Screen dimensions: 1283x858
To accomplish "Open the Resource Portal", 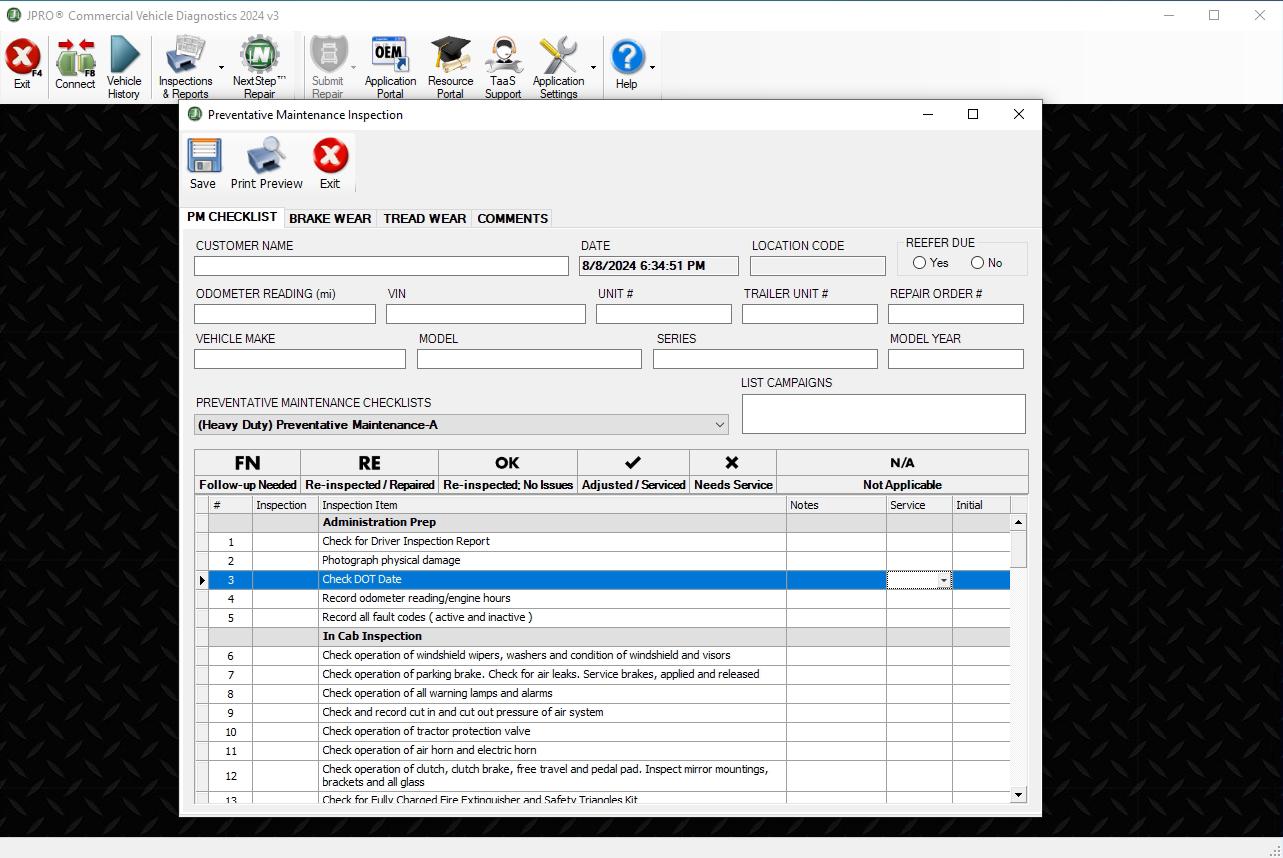I will 449,63.
